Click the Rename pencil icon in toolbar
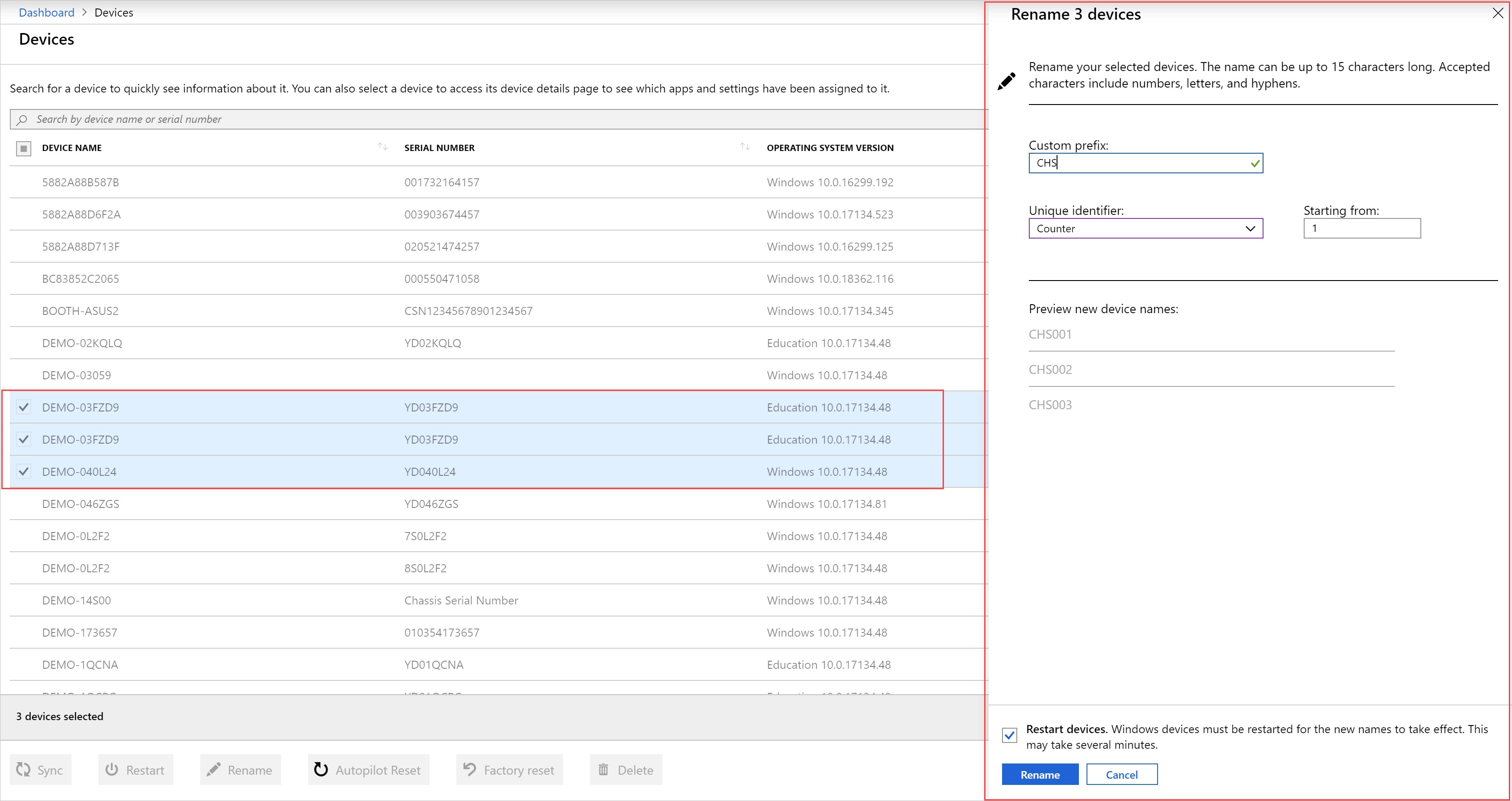This screenshot has width=1512, height=801. [x=214, y=769]
